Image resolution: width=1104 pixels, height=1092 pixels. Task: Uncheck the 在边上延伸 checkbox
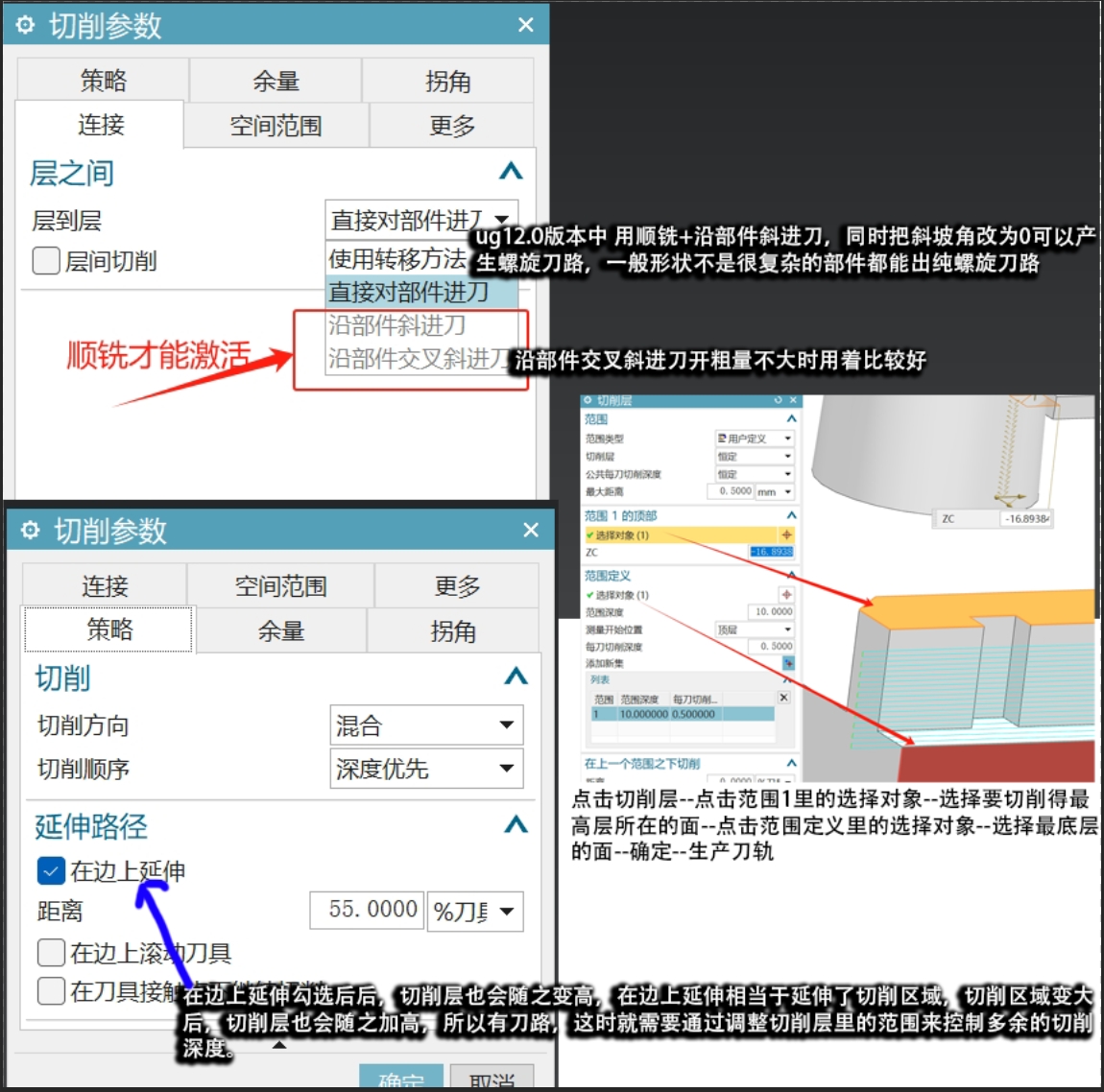tap(51, 870)
